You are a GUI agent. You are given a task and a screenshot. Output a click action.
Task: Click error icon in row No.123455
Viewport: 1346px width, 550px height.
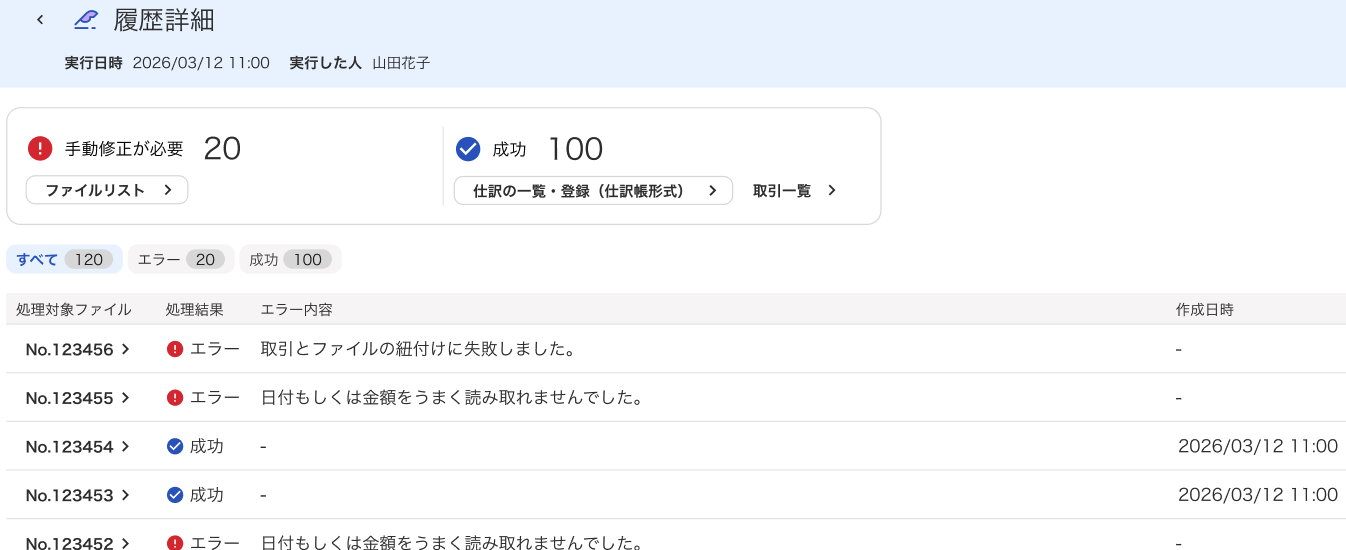point(175,398)
